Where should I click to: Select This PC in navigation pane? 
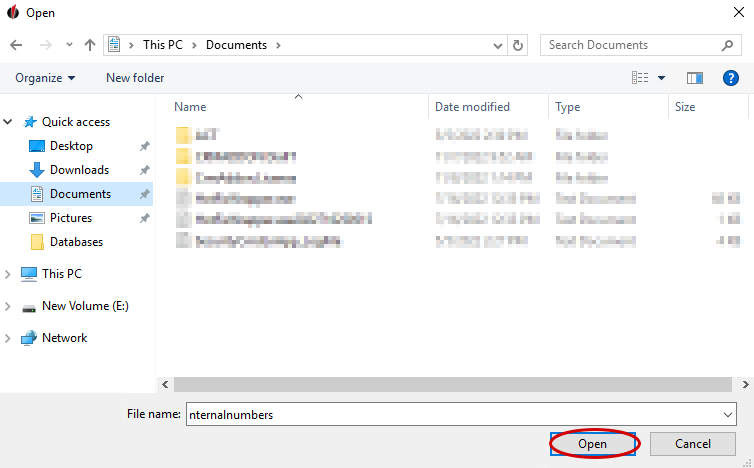pos(62,274)
